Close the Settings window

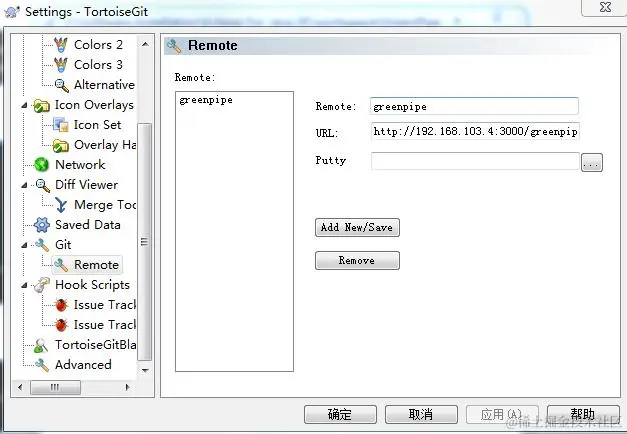point(605,7)
